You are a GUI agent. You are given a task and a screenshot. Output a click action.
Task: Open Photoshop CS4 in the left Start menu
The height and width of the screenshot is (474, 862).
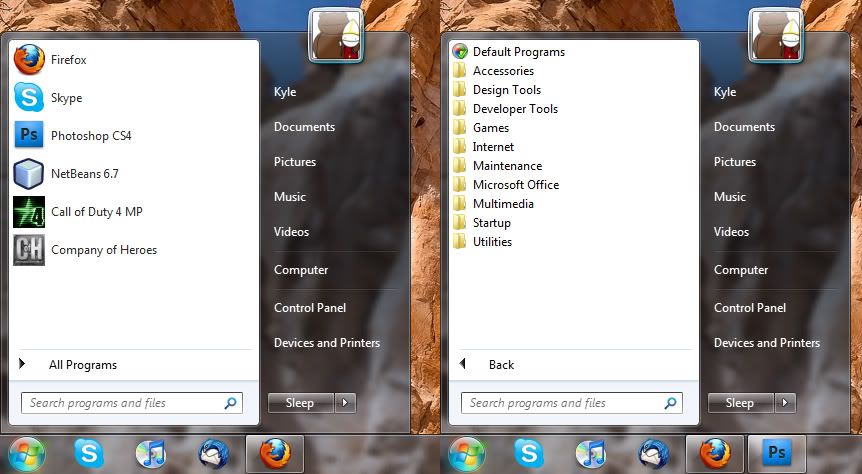click(134, 135)
